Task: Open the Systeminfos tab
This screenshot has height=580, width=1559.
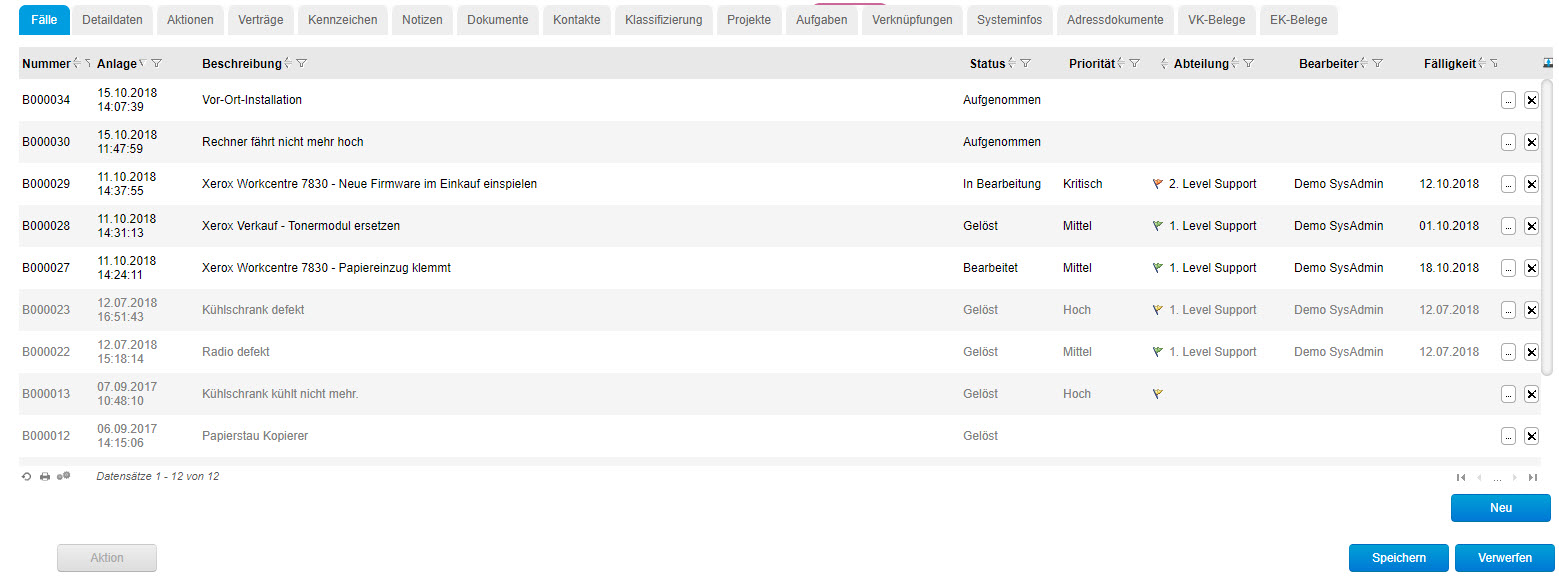Action: click(x=1009, y=20)
